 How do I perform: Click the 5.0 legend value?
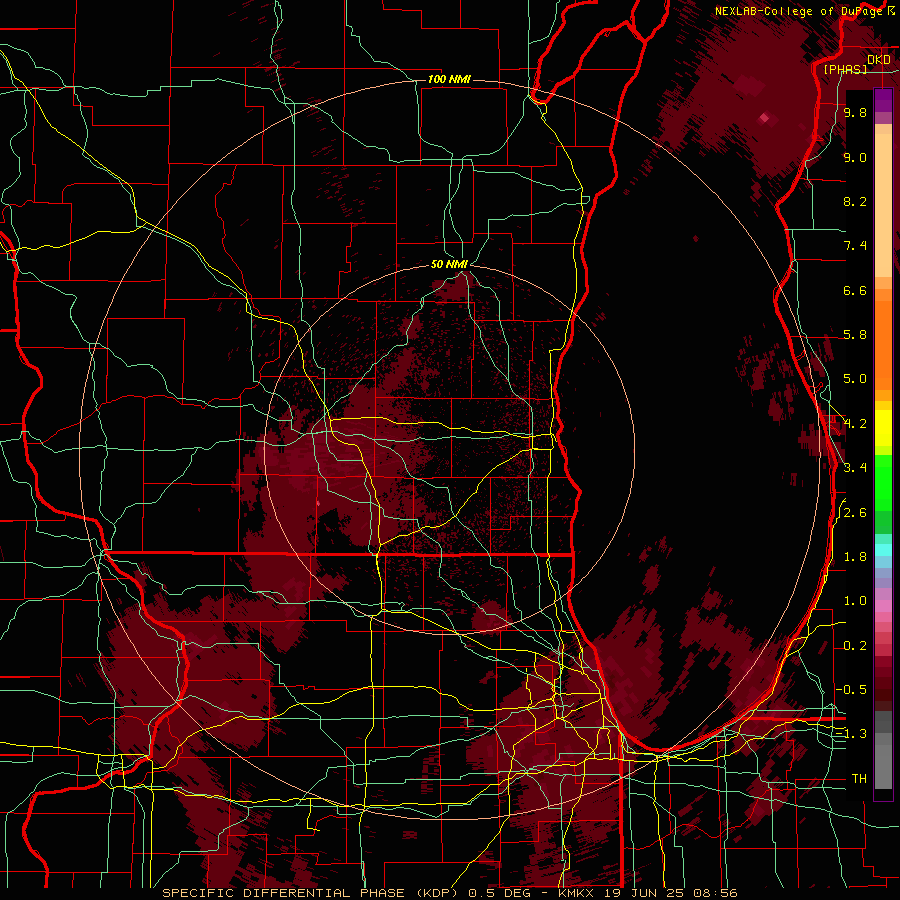(855, 379)
